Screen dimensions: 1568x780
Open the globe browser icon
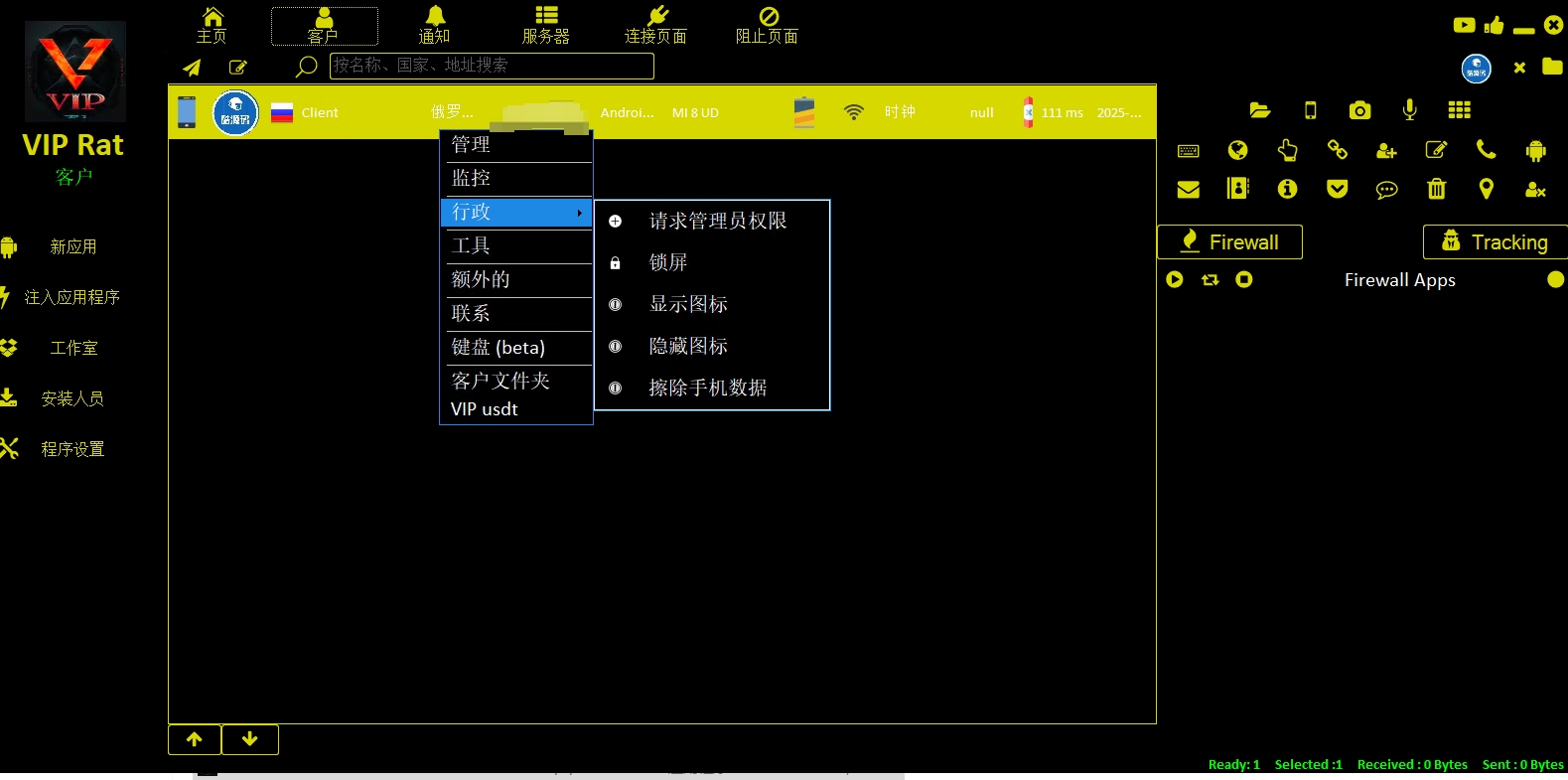point(1237,150)
